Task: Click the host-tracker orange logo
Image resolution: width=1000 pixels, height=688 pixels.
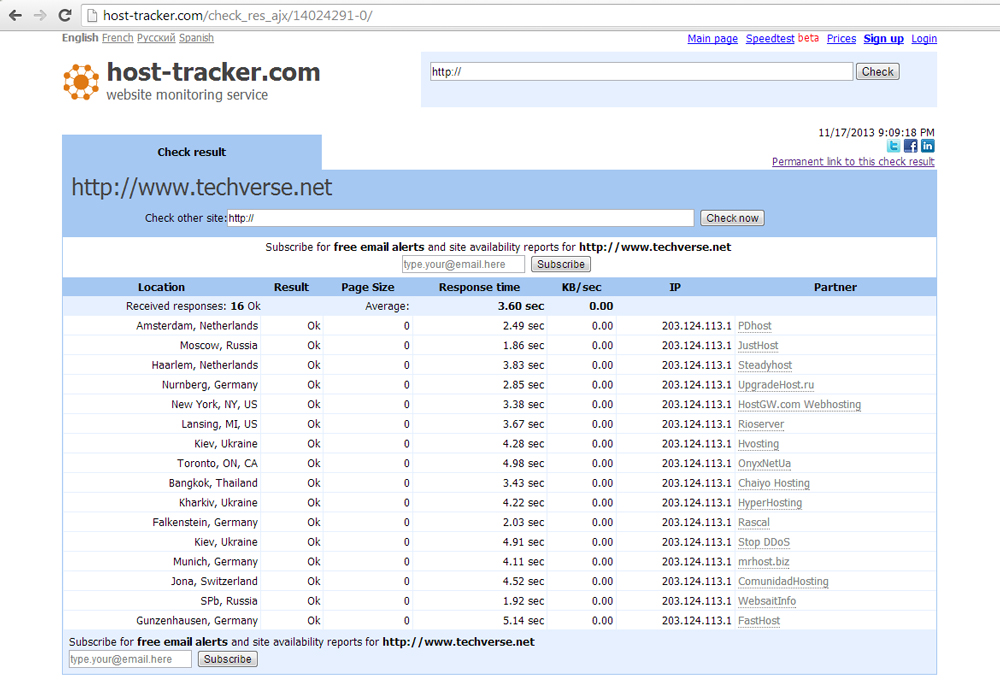Action: point(81,82)
